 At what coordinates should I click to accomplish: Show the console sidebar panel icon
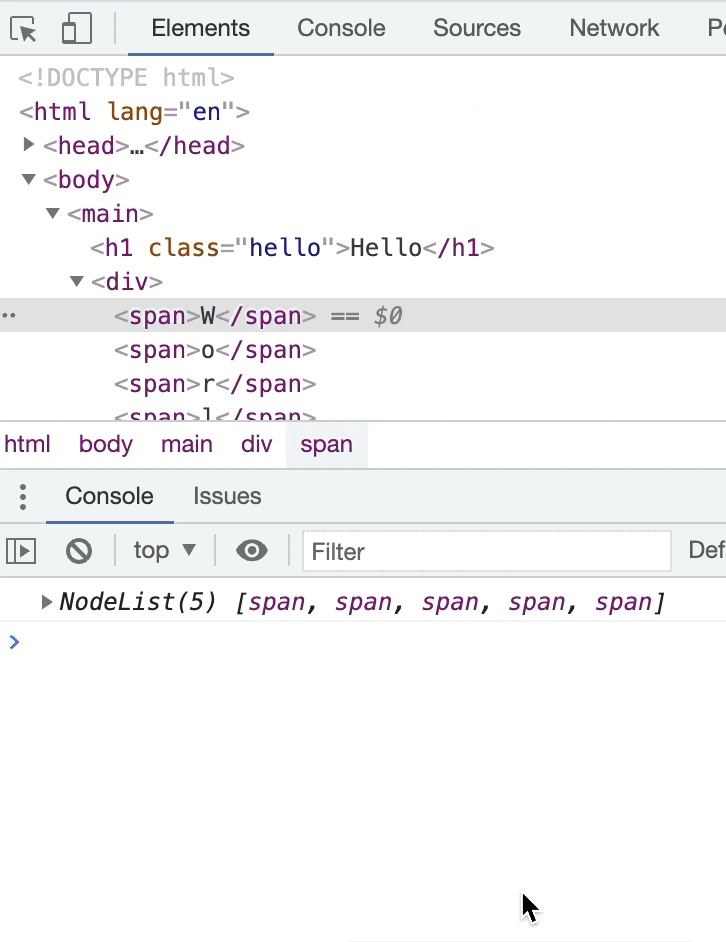click(21, 551)
